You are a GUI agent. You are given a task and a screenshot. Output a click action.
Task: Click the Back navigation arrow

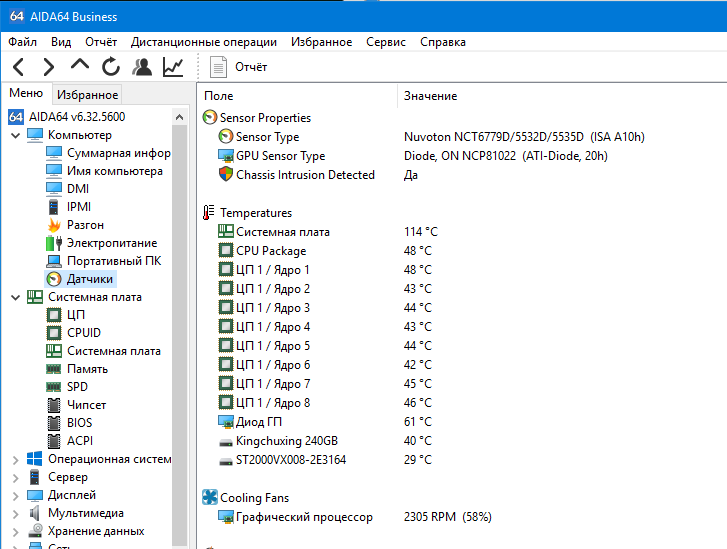point(19,67)
